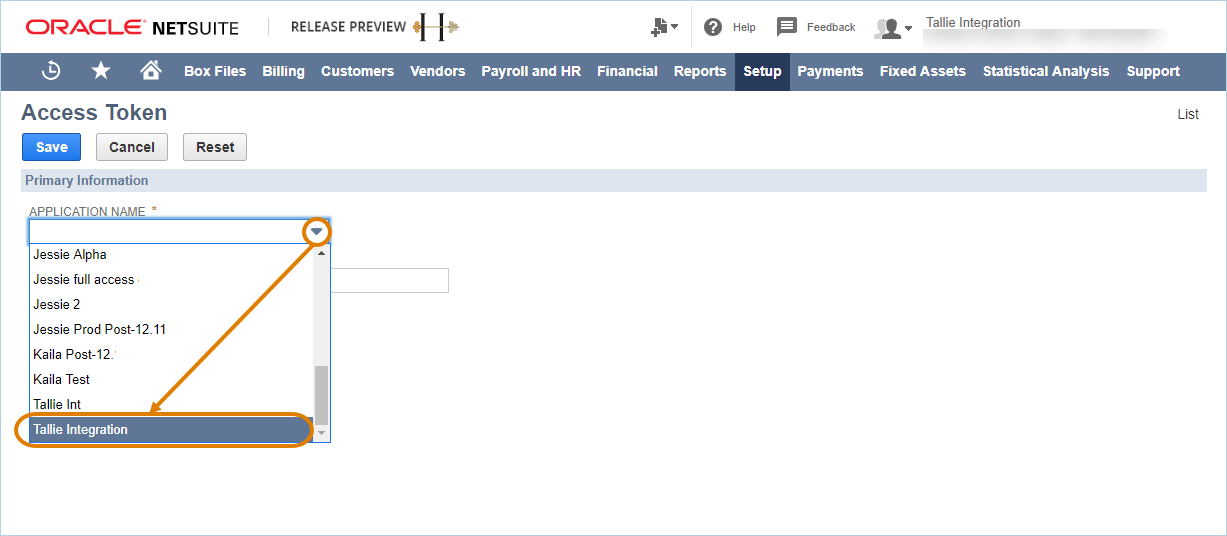Select Jessie Alpha from the list
This screenshot has height=536, width=1227.
pyautogui.click(x=171, y=254)
